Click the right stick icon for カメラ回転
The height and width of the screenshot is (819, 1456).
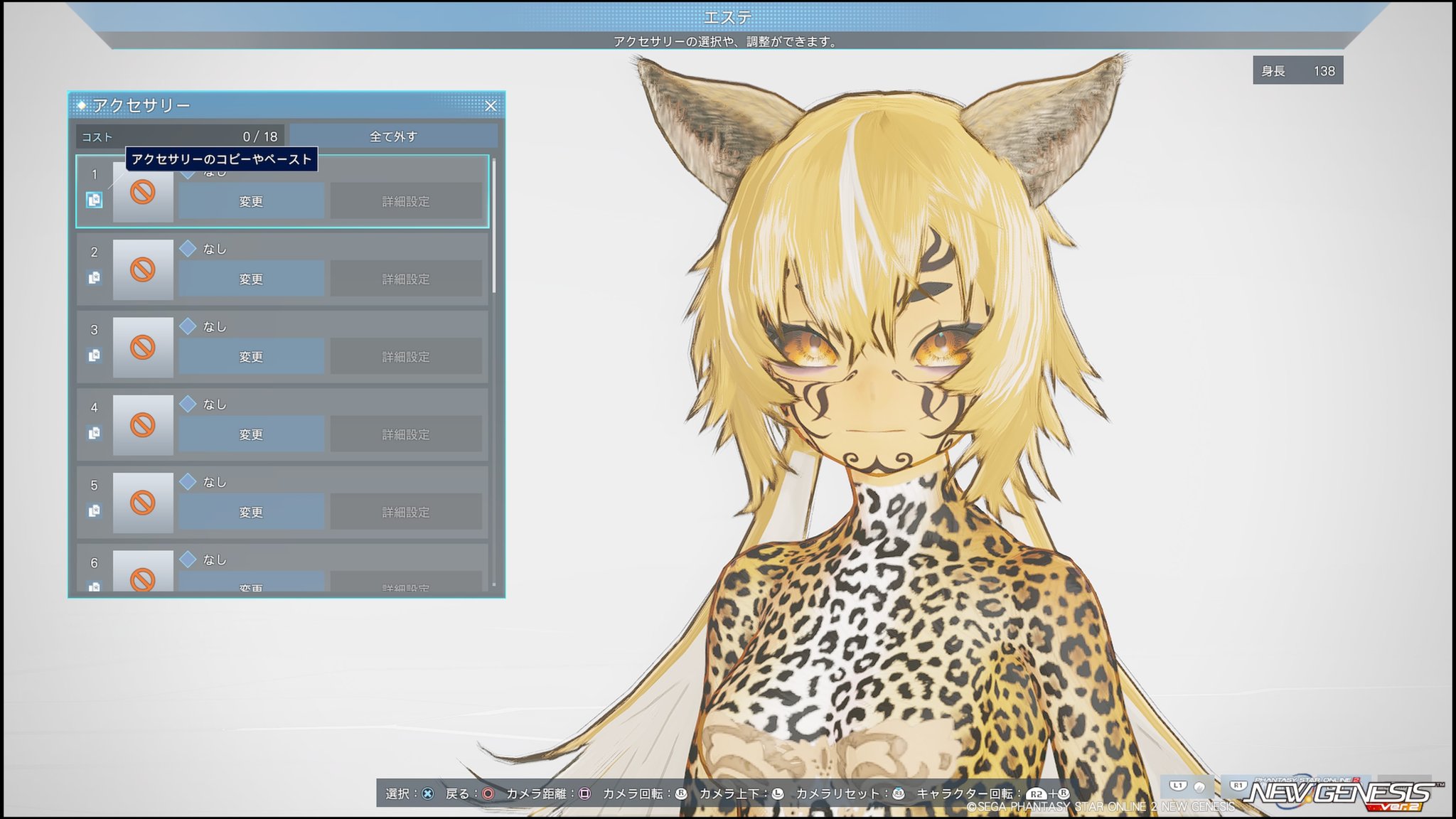coord(681,793)
